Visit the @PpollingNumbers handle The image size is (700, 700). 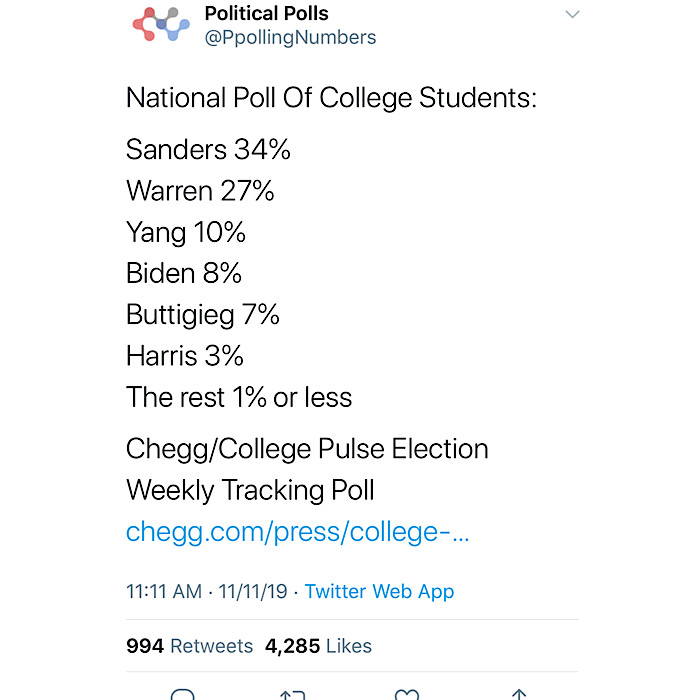pyautogui.click(x=290, y=38)
